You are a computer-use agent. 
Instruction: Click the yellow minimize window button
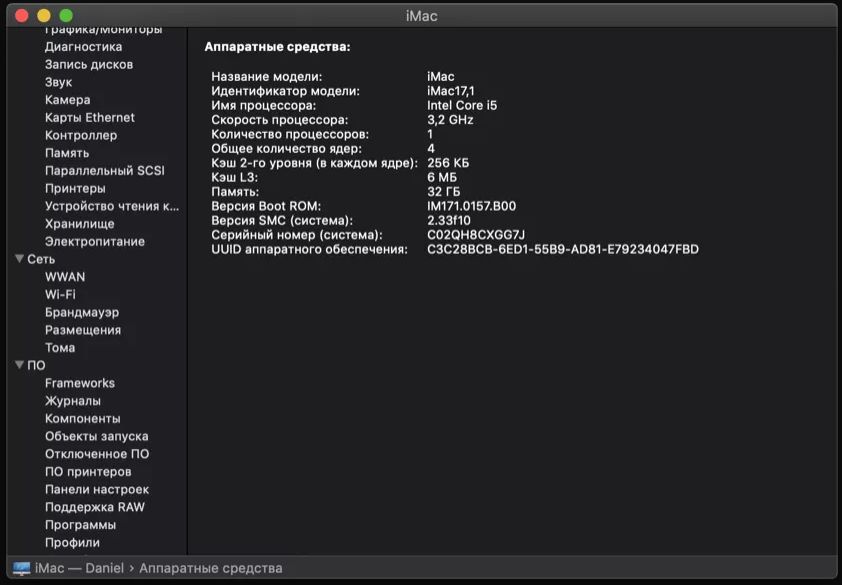pos(43,16)
